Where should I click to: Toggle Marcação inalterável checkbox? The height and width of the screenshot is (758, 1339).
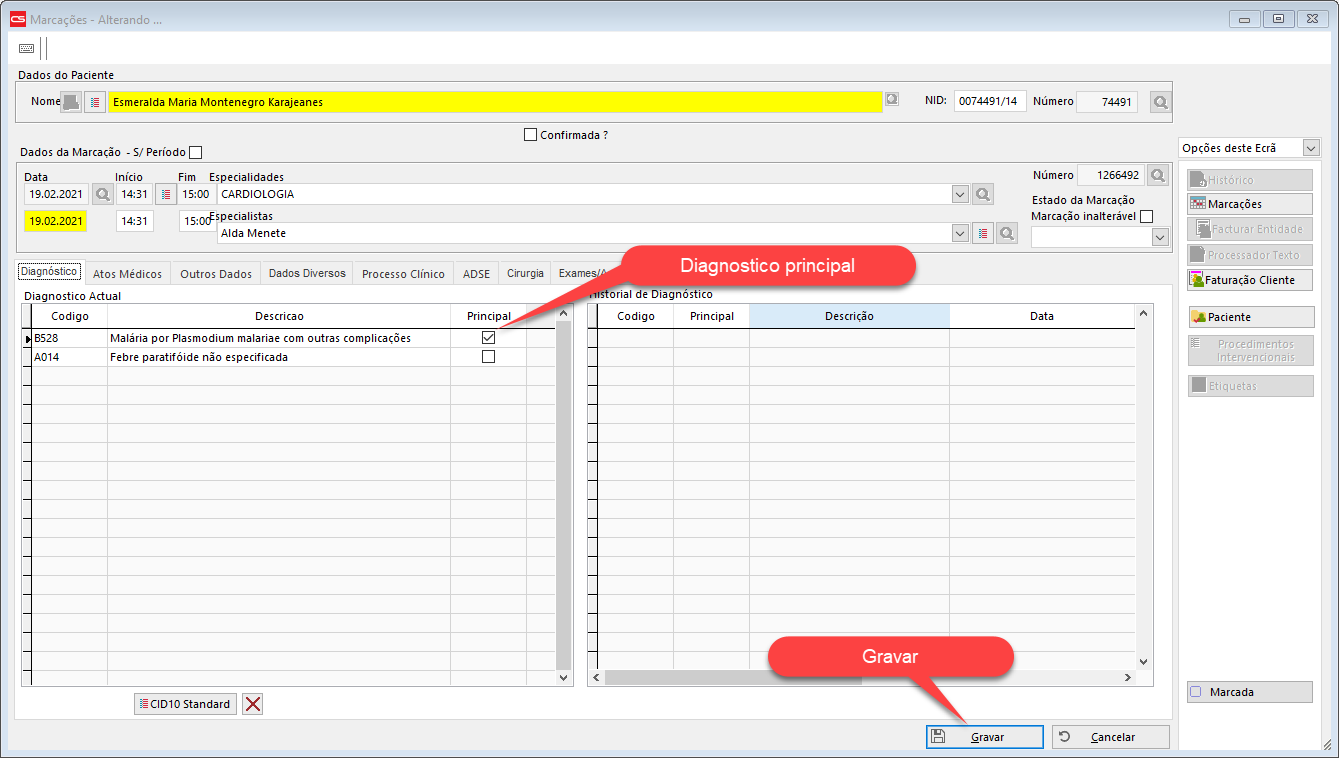pyautogui.click(x=1146, y=216)
